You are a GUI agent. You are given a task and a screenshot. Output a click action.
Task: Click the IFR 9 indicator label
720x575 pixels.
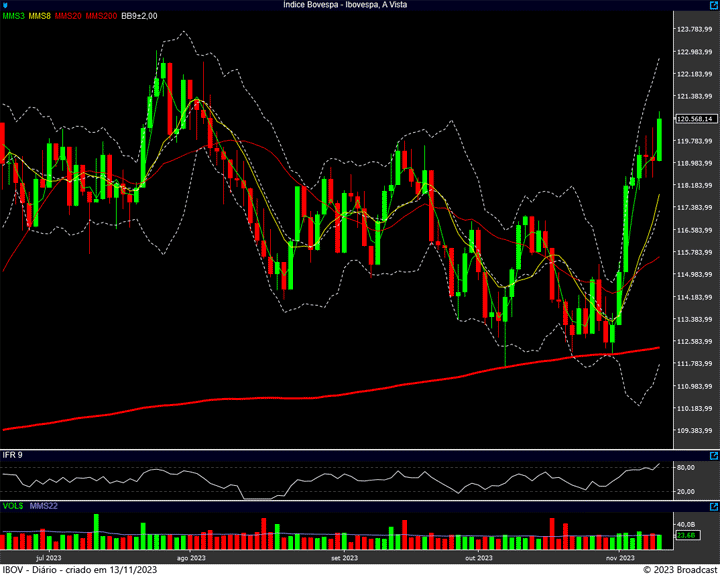tap(13, 455)
